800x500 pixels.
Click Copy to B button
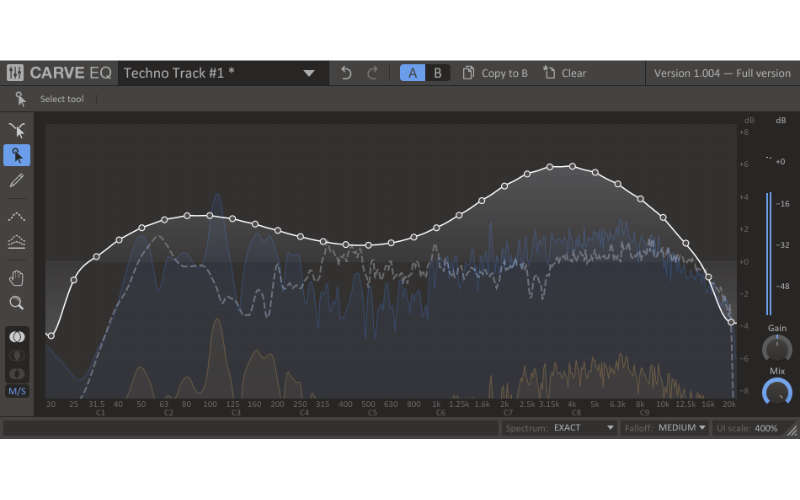[495, 73]
